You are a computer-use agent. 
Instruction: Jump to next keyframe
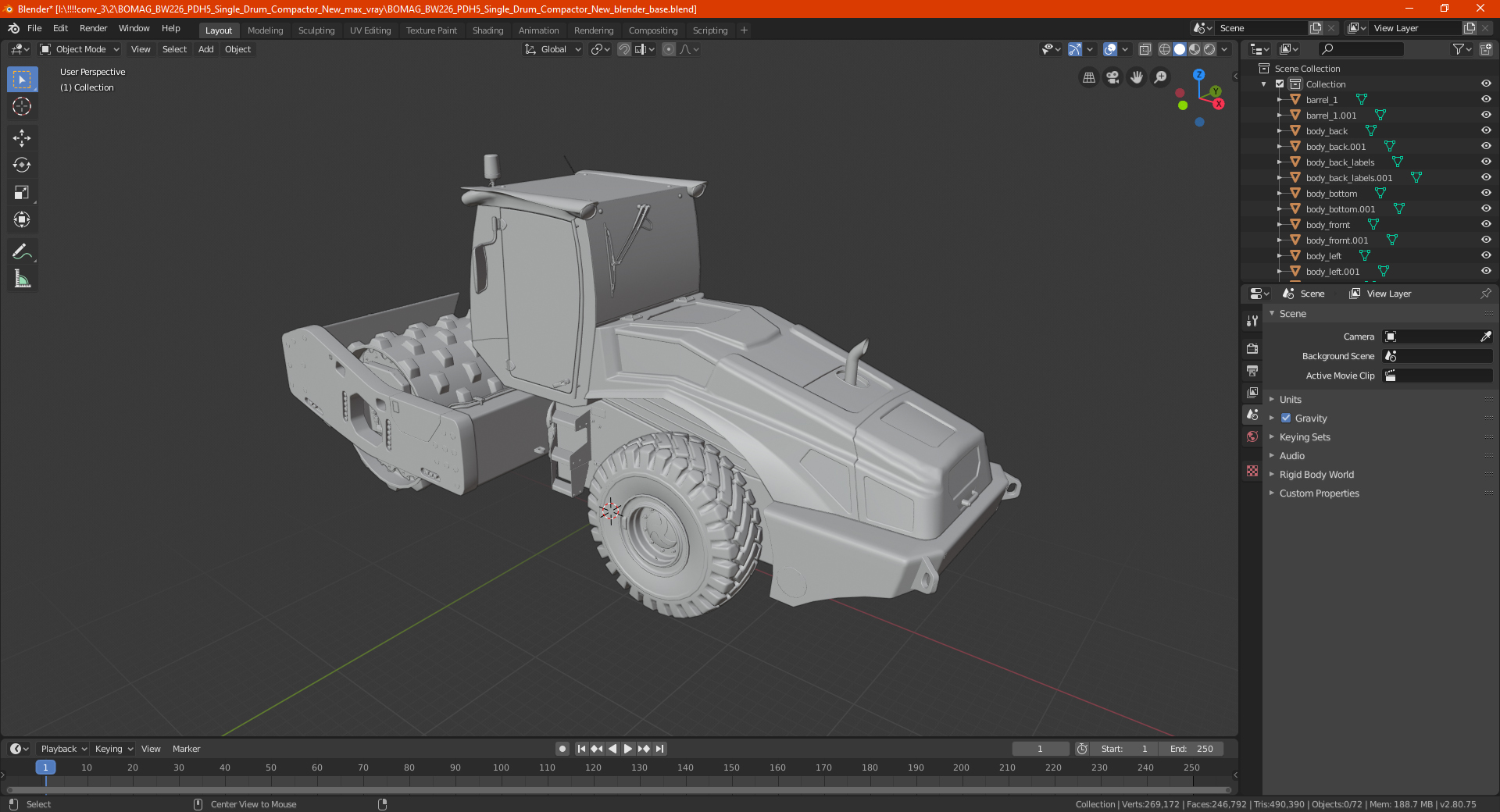tap(644, 749)
